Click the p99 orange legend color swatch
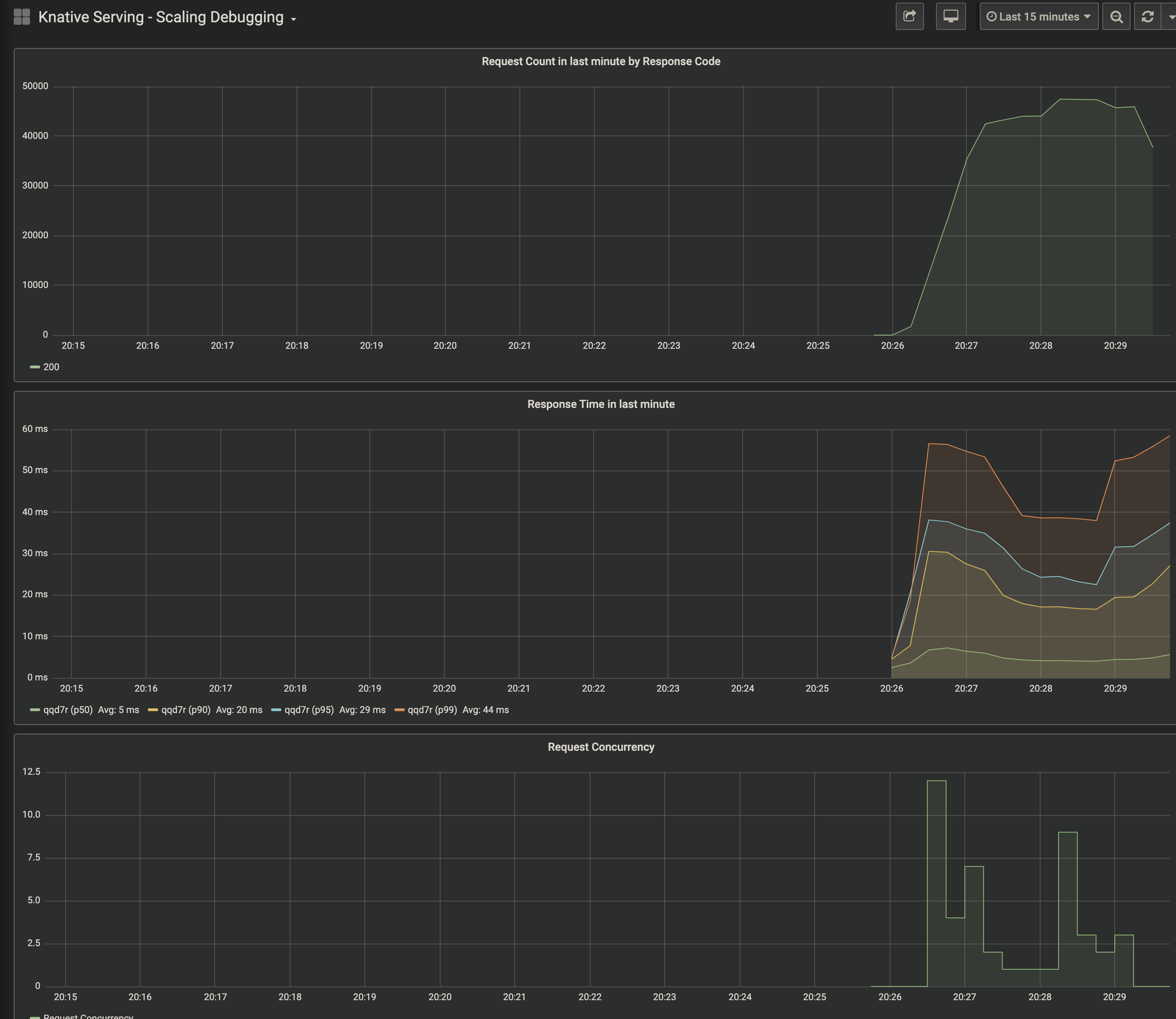Screen dimensions: 1176x1019 [x=399, y=710]
